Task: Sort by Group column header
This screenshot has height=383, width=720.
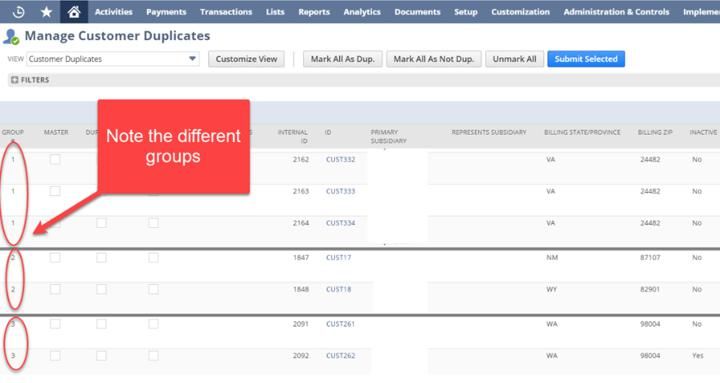Action: pos(13,132)
